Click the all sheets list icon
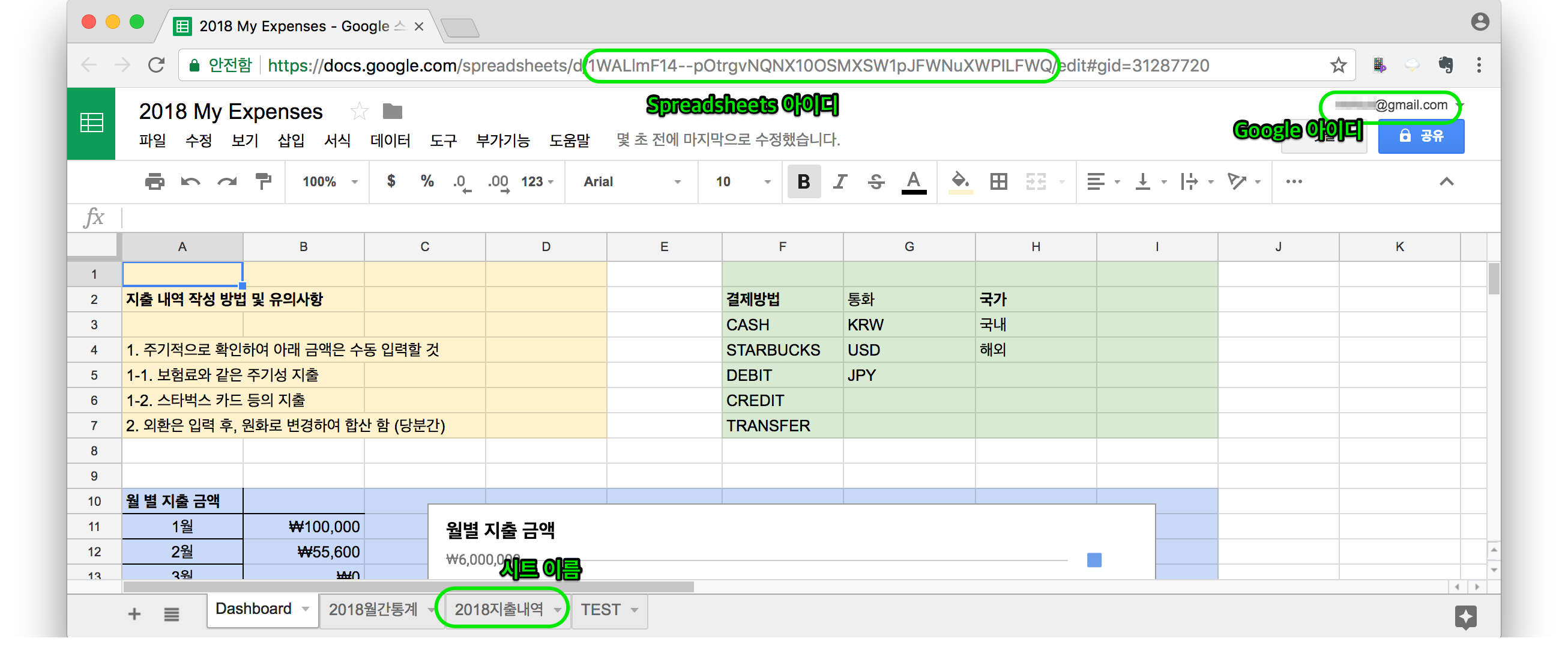 pyautogui.click(x=172, y=614)
